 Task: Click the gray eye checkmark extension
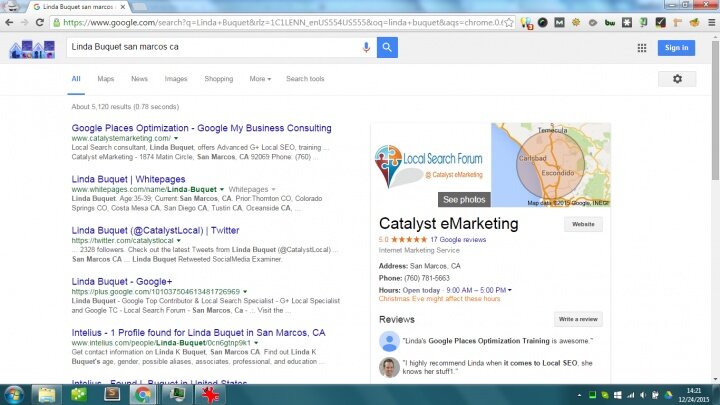coord(593,22)
